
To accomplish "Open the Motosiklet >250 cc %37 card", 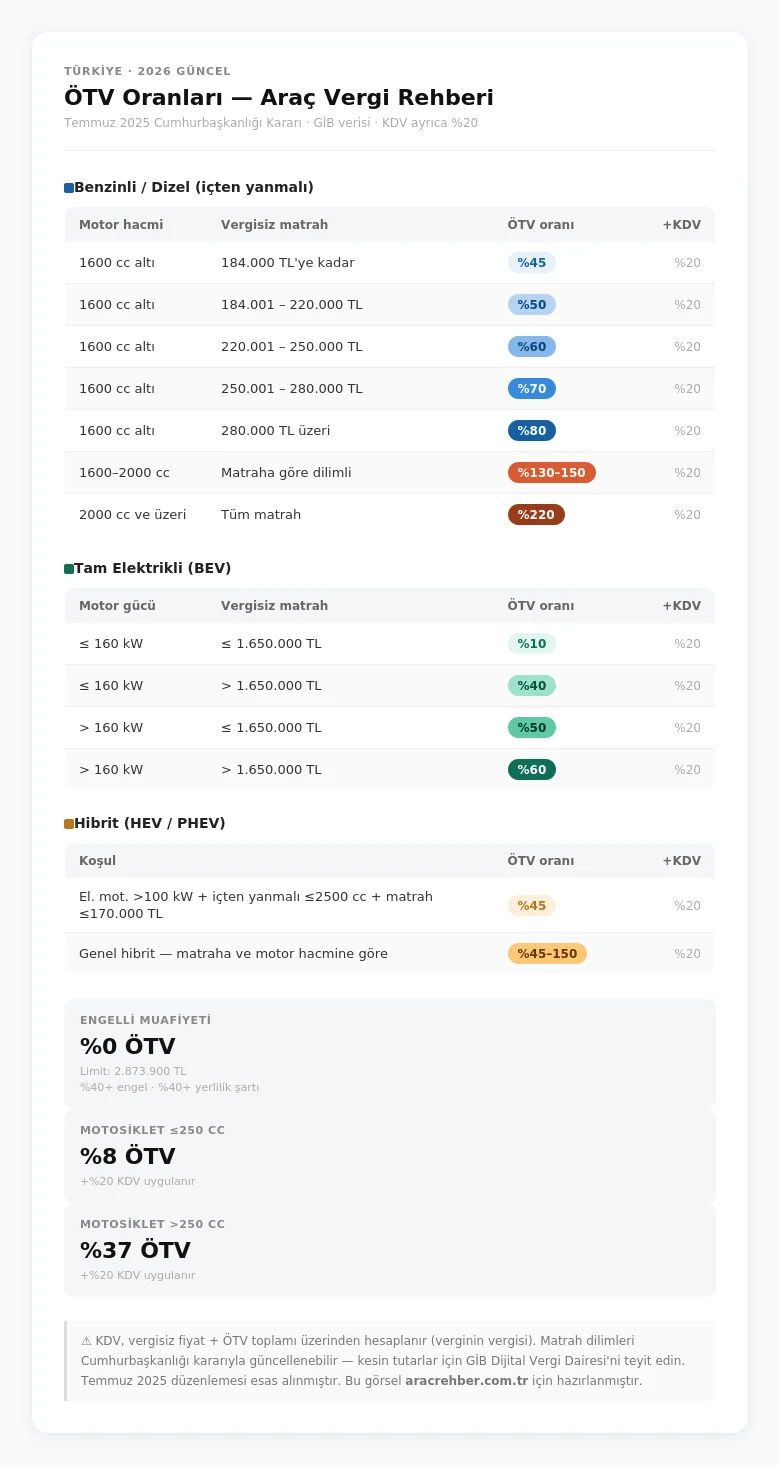I will 390,1250.
